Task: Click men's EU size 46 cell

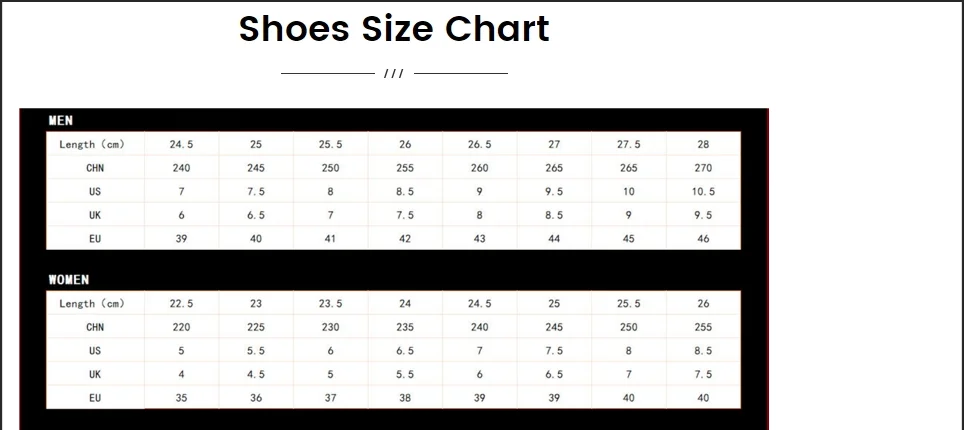Action: (x=703, y=239)
